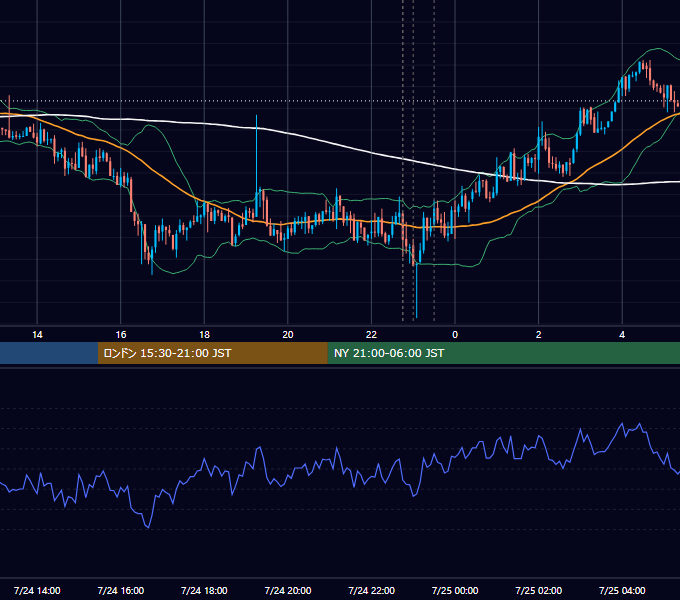
Task: Click the hour label 18 on price chart axis
Action: pyautogui.click(x=204, y=335)
